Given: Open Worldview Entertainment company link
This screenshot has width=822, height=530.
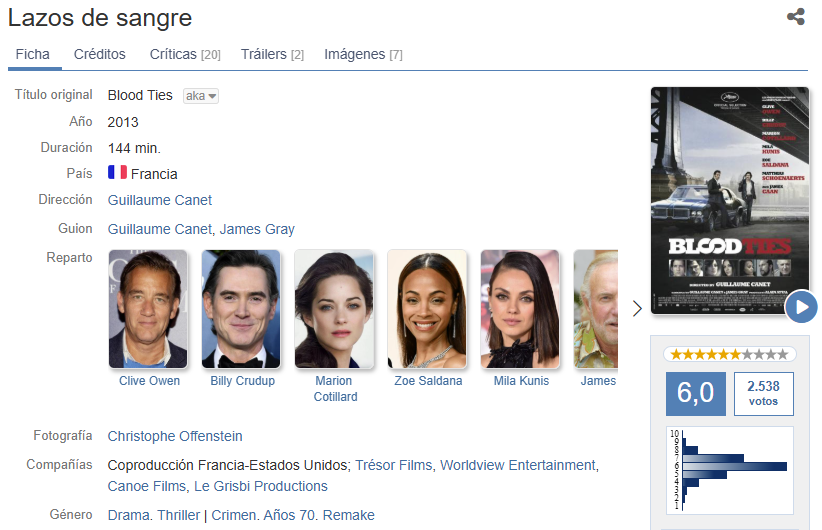Looking at the screenshot, I should pos(518,466).
